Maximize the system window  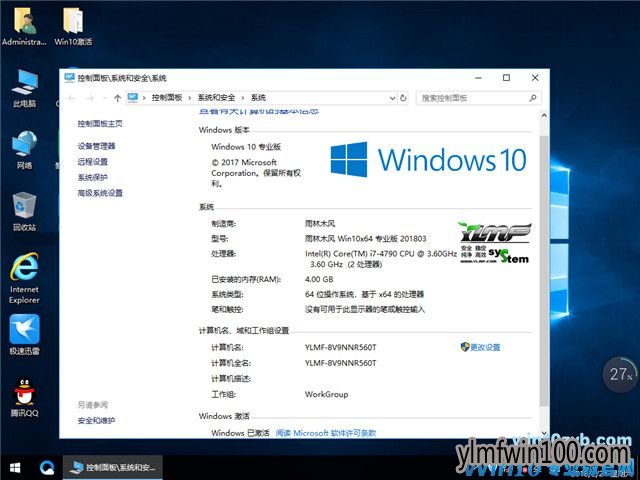pyautogui.click(x=506, y=78)
